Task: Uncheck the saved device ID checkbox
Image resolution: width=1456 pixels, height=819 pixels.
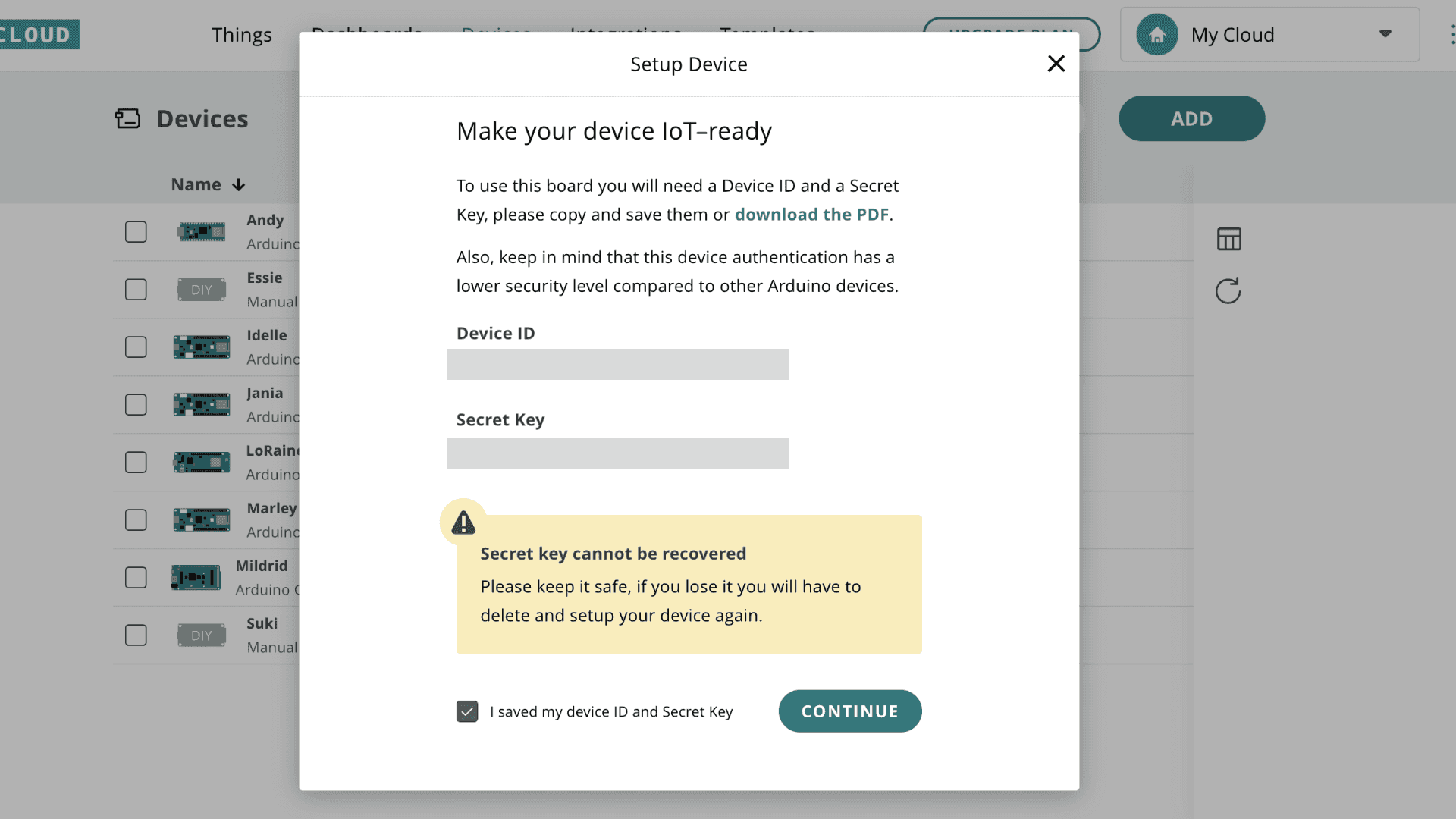Action: coord(467,711)
